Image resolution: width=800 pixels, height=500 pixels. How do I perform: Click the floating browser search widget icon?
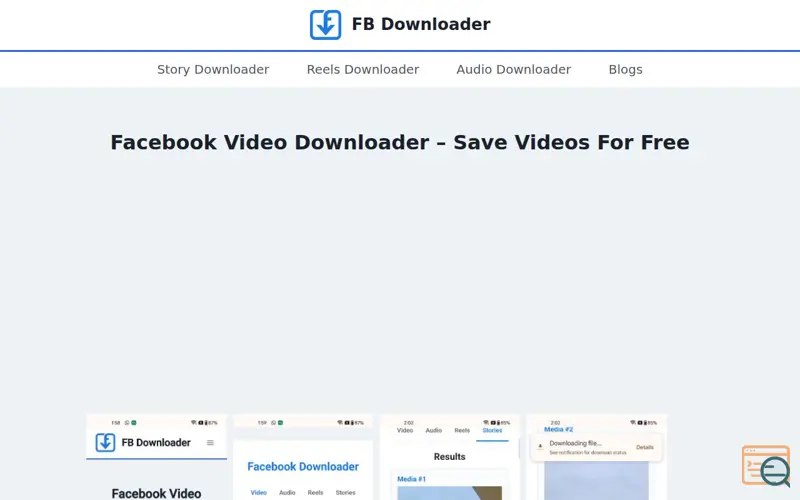pyautogui.click(x=766, y=466)
